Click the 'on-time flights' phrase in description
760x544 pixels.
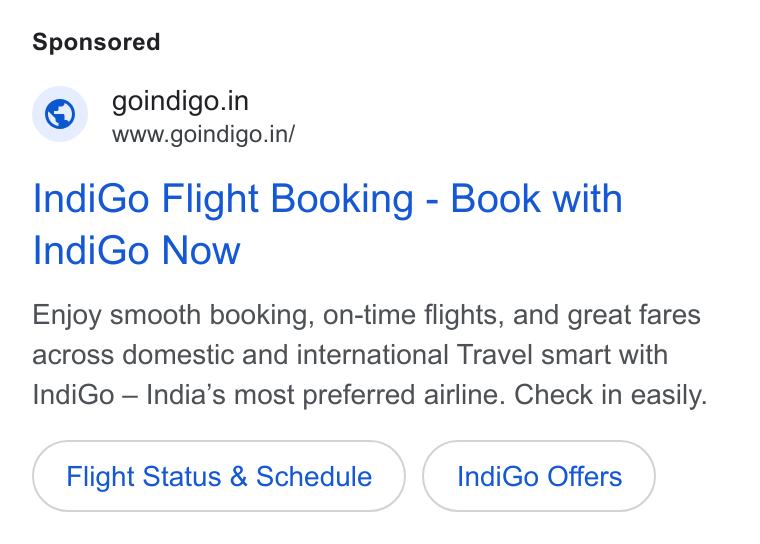point(413,315)
